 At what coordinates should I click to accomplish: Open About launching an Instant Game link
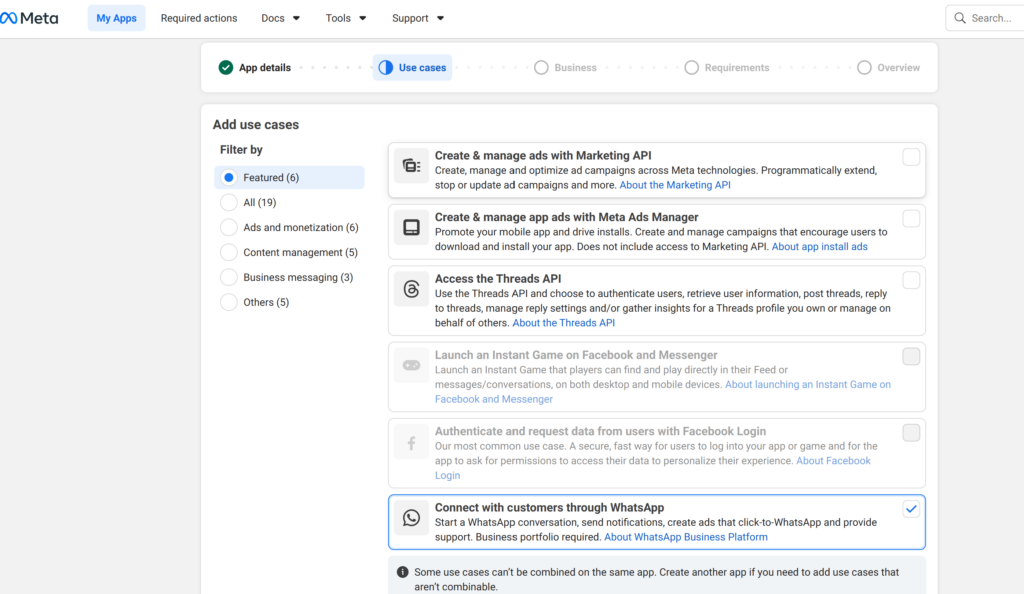coord(808,384)
